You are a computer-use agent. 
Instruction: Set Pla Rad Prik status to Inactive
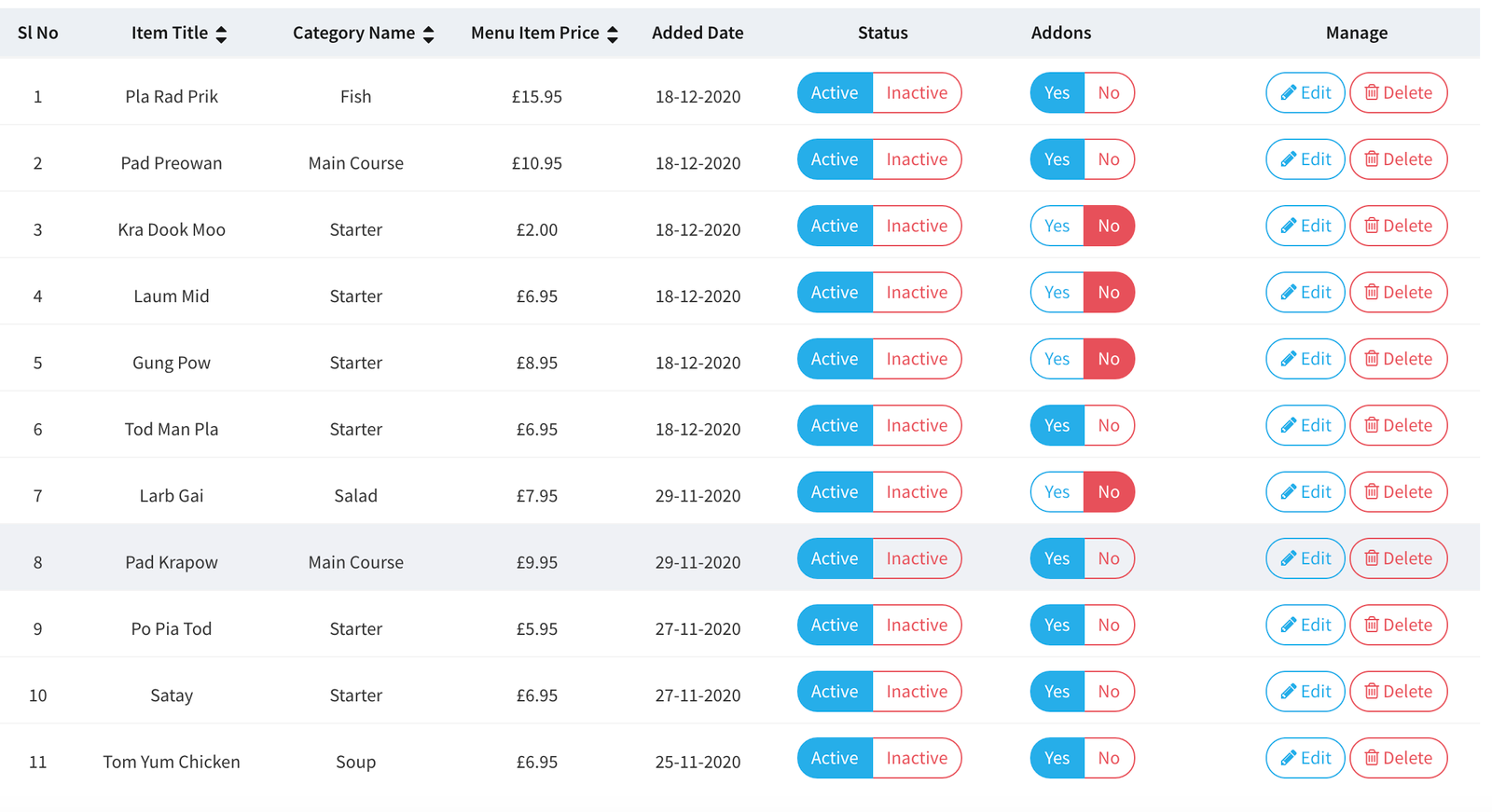pyautogui.click(x=917, y=92)
